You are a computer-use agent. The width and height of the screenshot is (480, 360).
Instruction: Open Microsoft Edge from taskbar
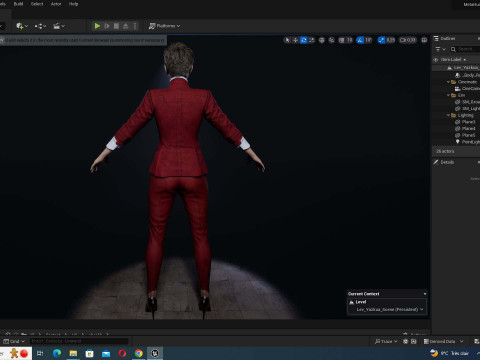pos(57,353)
